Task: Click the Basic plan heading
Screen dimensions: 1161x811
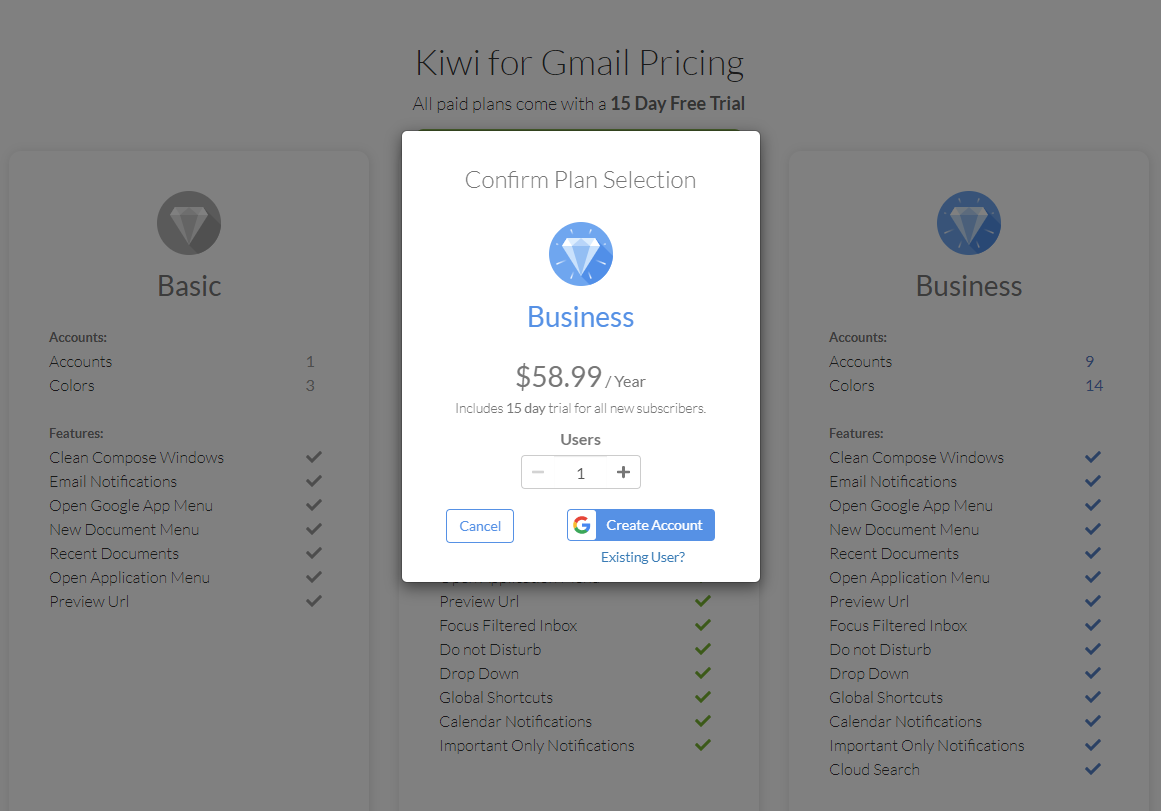Action: (x=189, y=286)
